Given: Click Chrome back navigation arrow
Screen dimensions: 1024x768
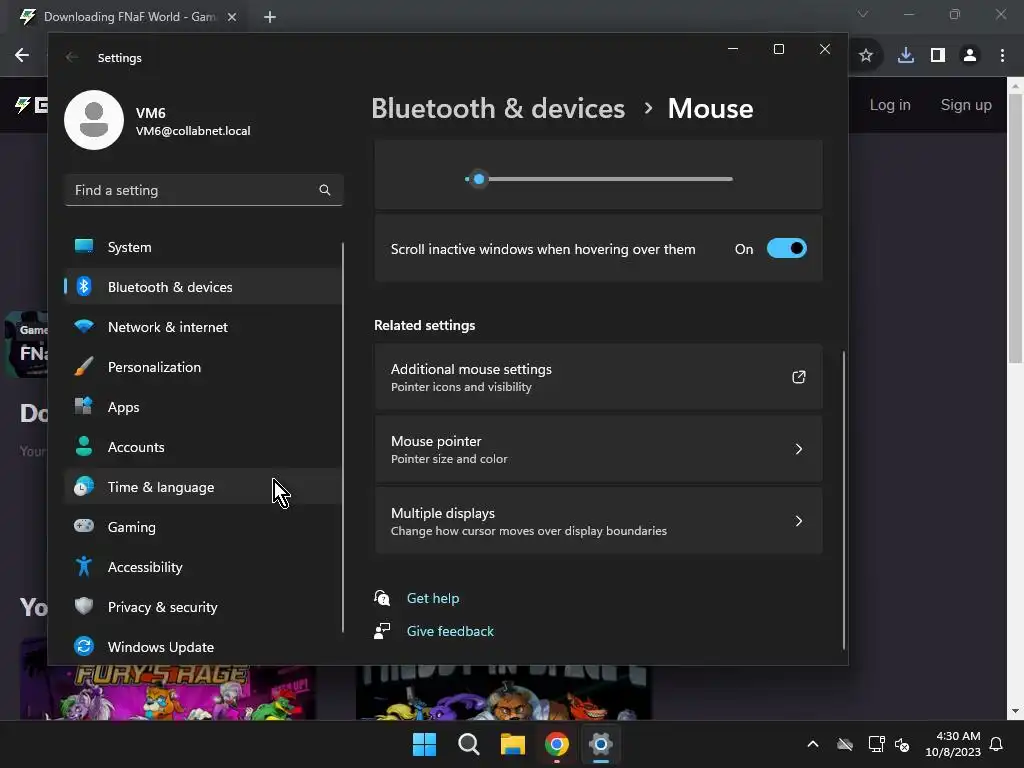Looking at the screenshot, I should tap(22, 55).
